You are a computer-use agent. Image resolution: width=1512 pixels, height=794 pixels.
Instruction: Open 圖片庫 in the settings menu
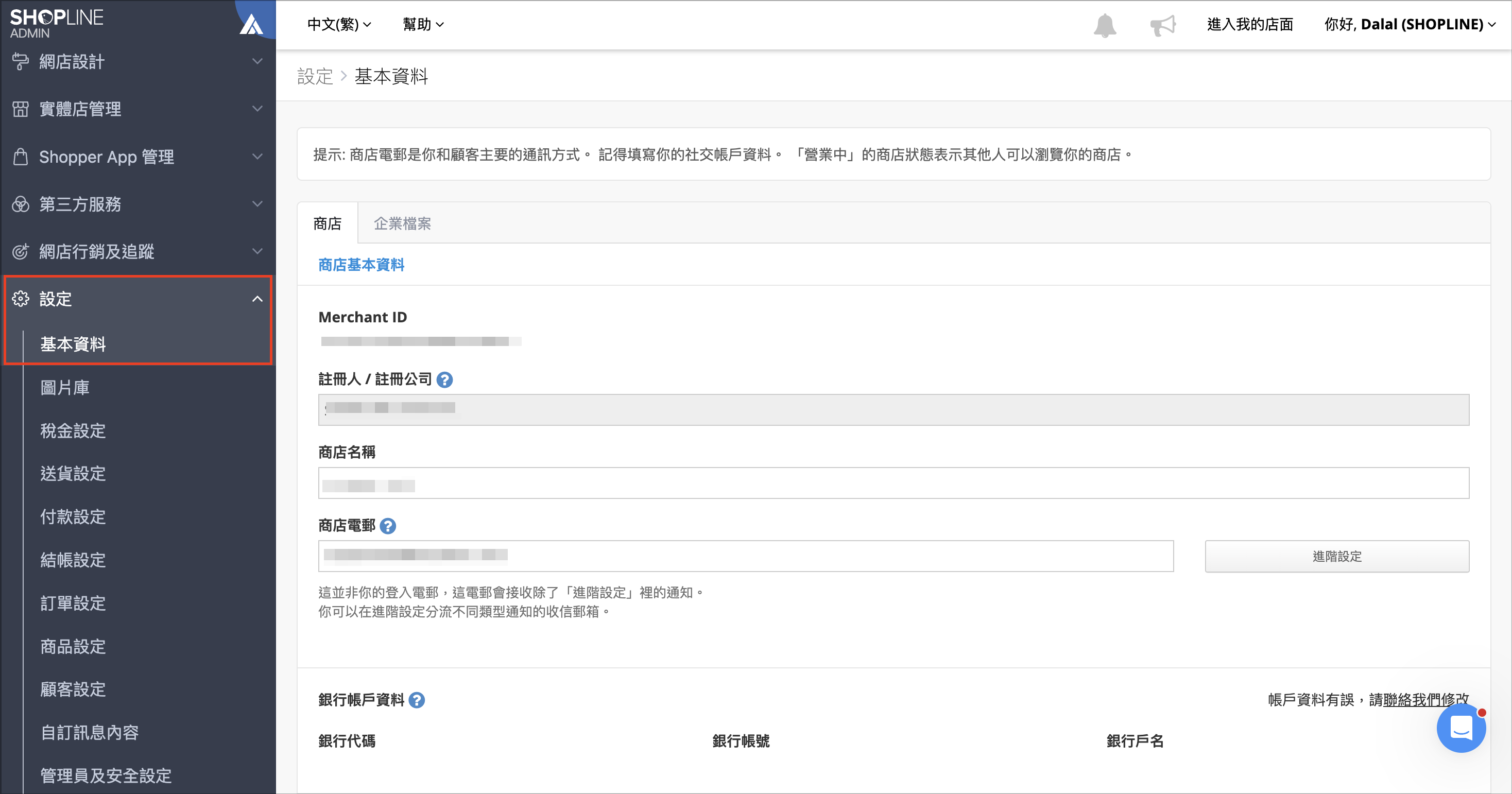click(64, 388)
